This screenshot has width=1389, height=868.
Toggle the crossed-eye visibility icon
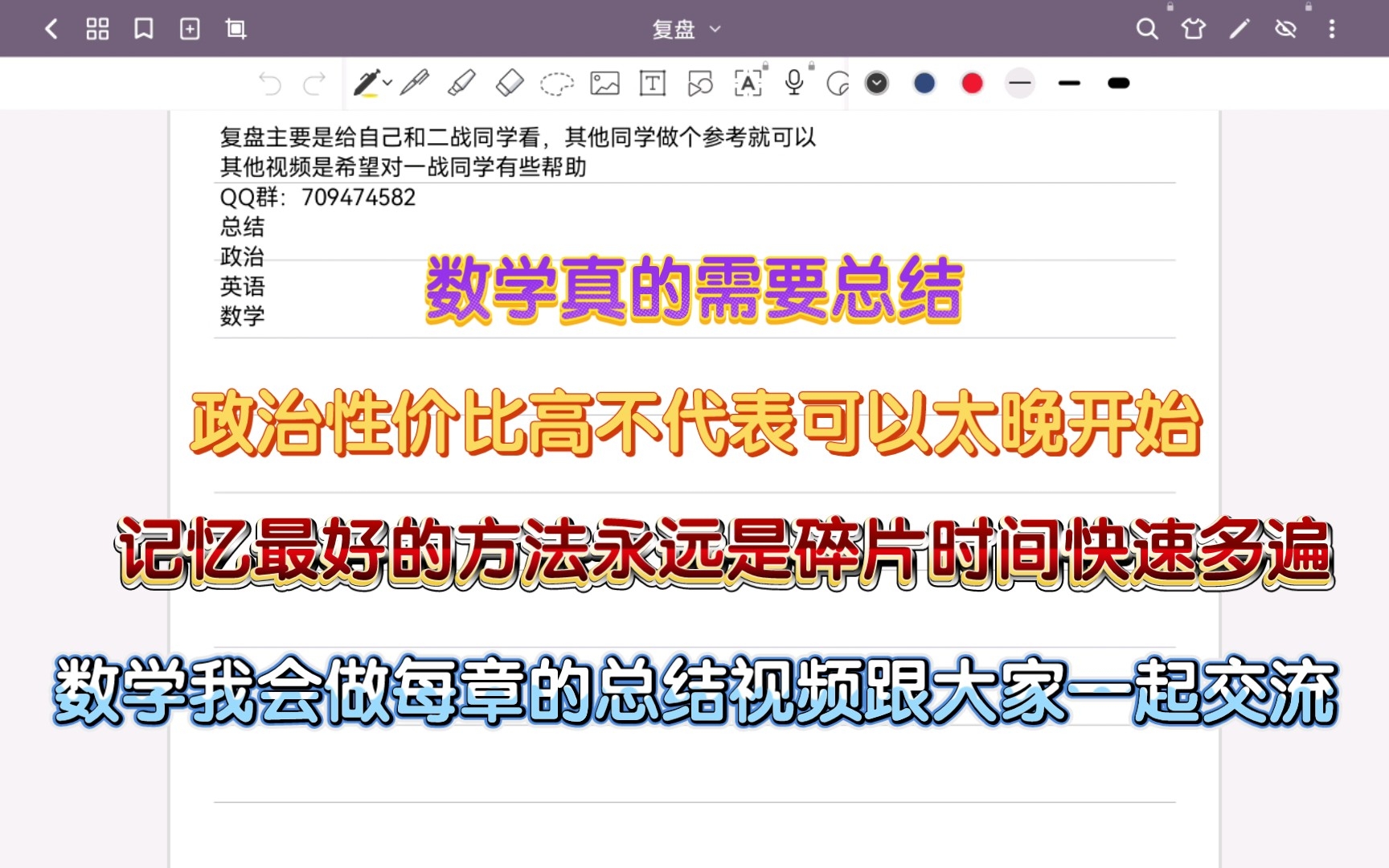(1285, 30)
